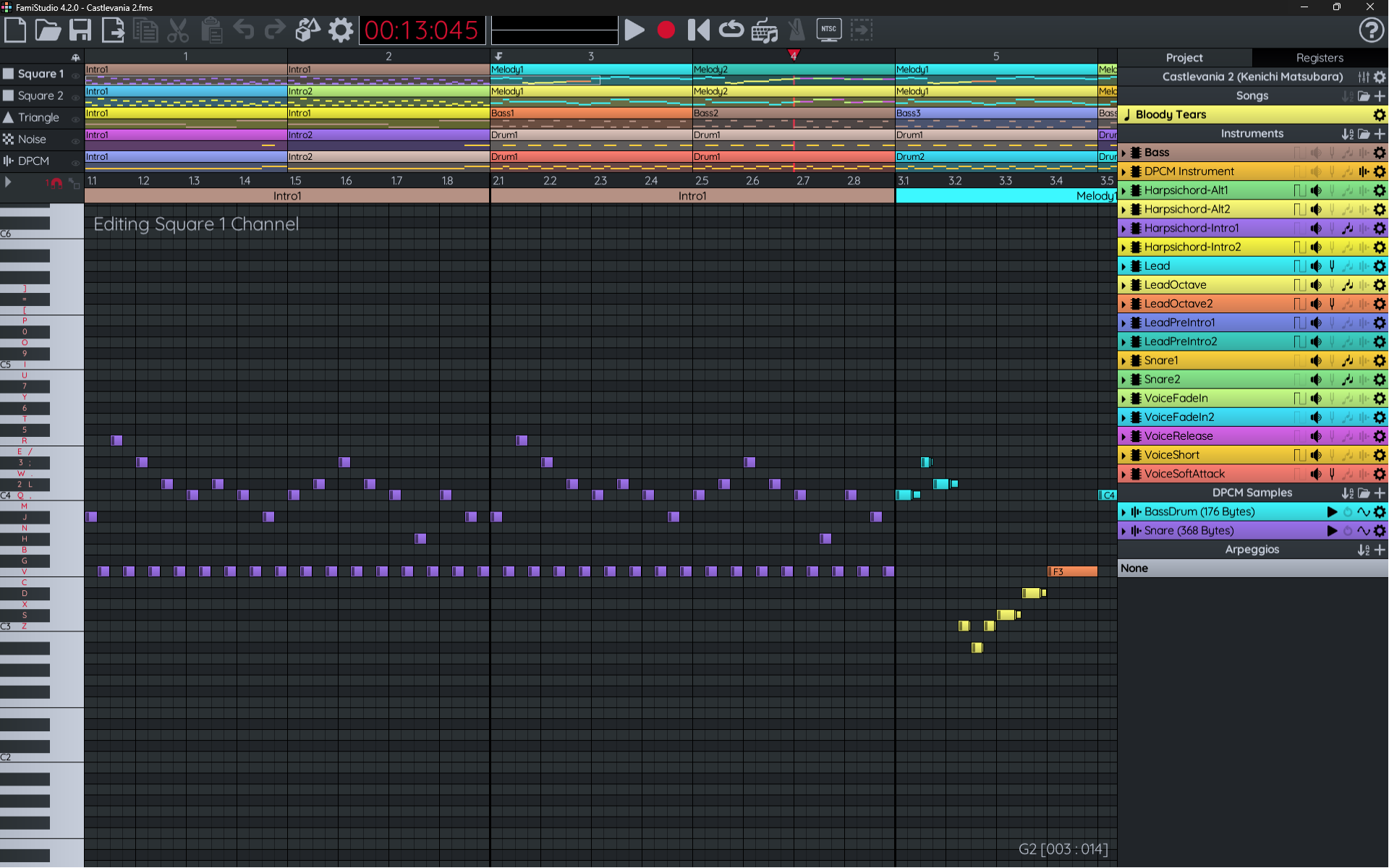Image resolution: width=1389 pixels, height=868 pixels.
Task: Toggle the QWERTY keyboard piano input
Action: [x=764, y=30]
